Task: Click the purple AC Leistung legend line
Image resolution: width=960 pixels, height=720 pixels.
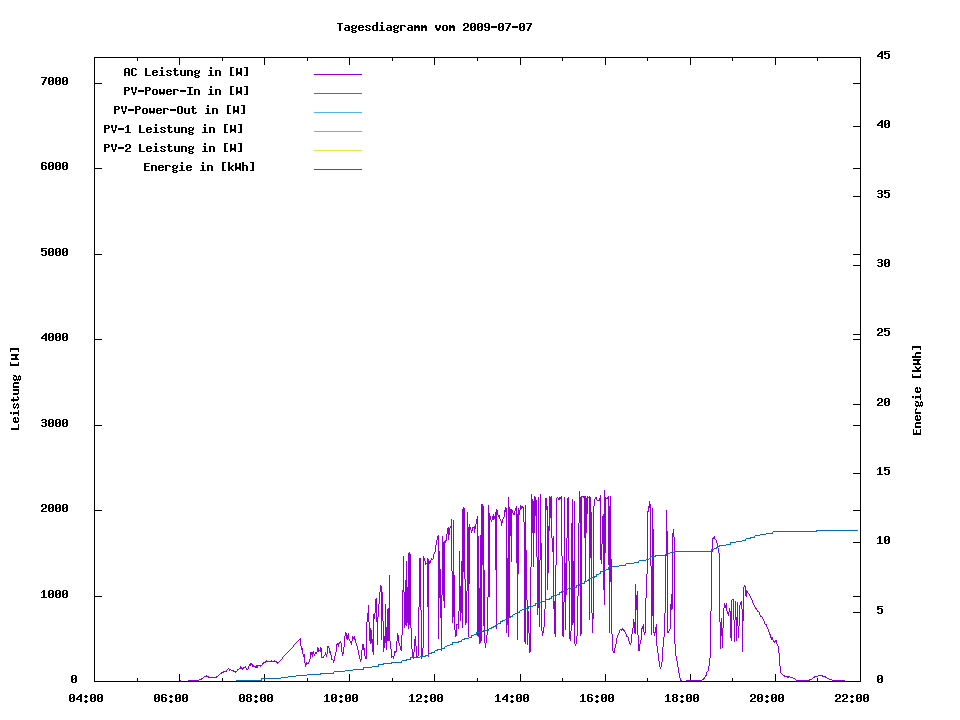Action: 337,74
